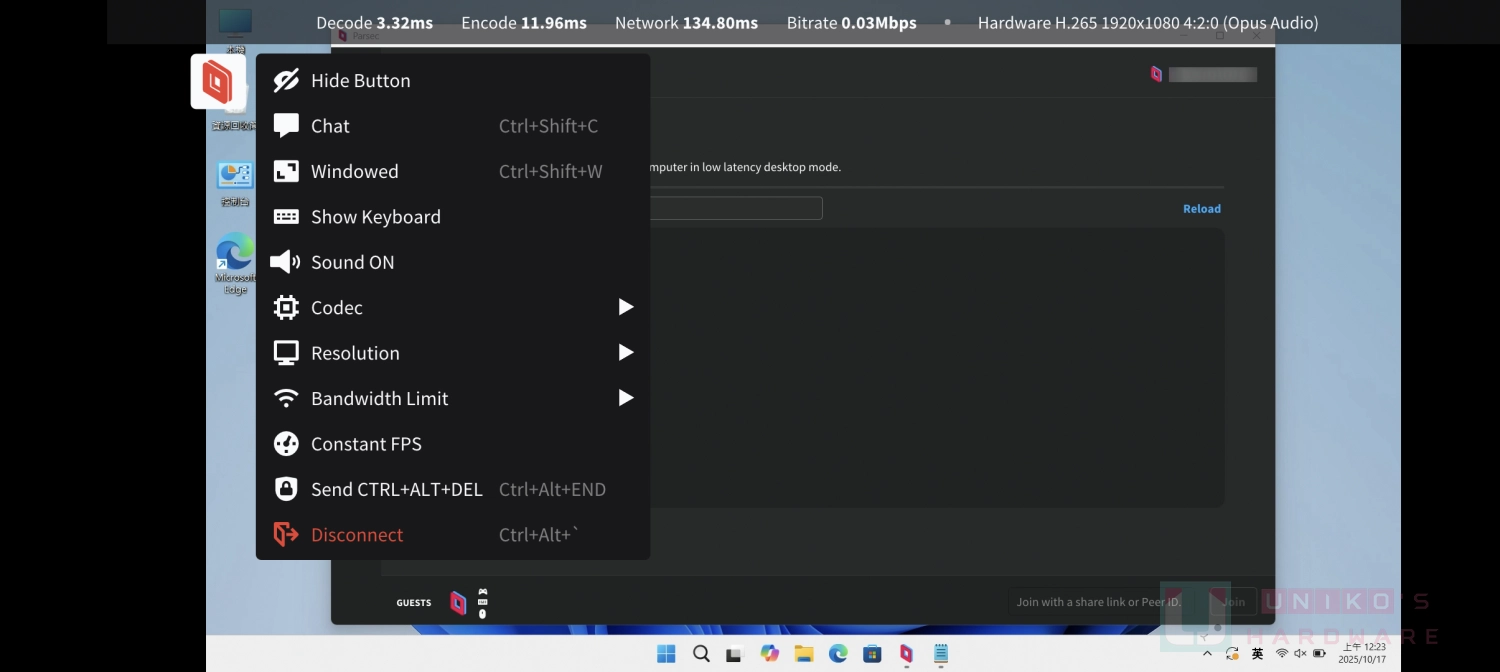Open Microsoft Edge desktop shortcut
Image resolution: width=1500 pixels, height=672 pixels.
pos(235,256)
